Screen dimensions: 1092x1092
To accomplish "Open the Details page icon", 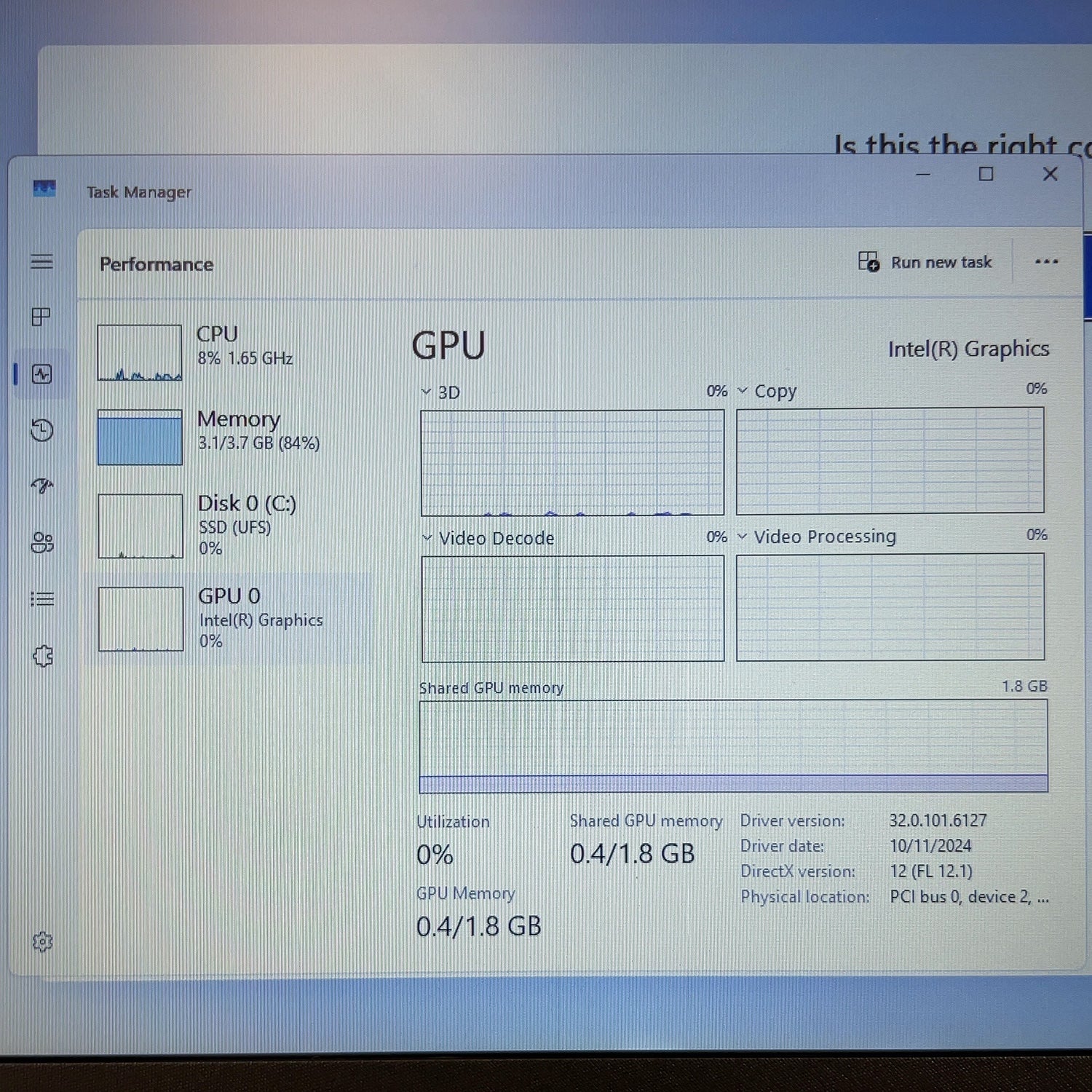I will tap(42, 599).
